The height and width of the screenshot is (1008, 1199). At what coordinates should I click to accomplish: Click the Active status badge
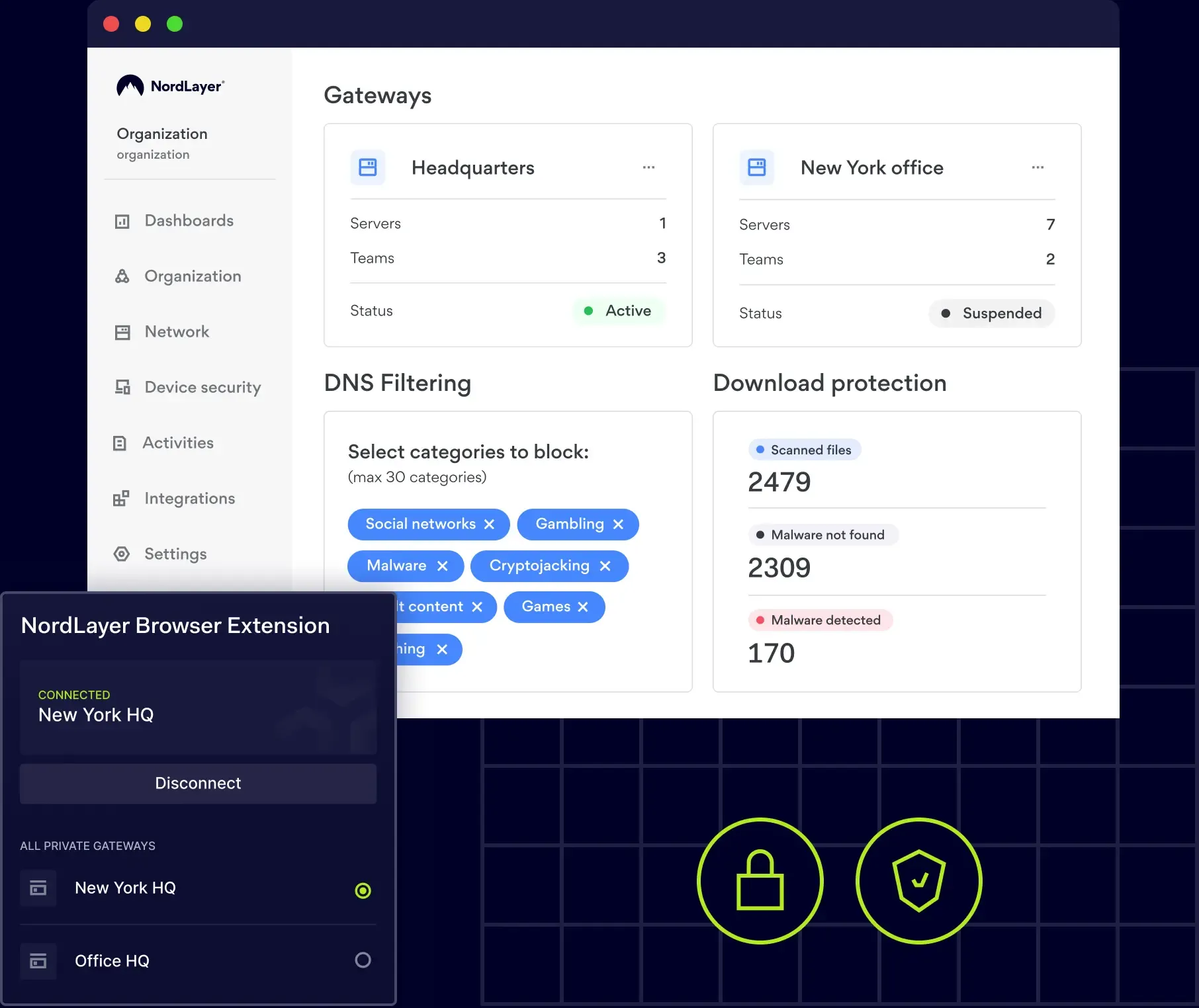coord(618,311)
